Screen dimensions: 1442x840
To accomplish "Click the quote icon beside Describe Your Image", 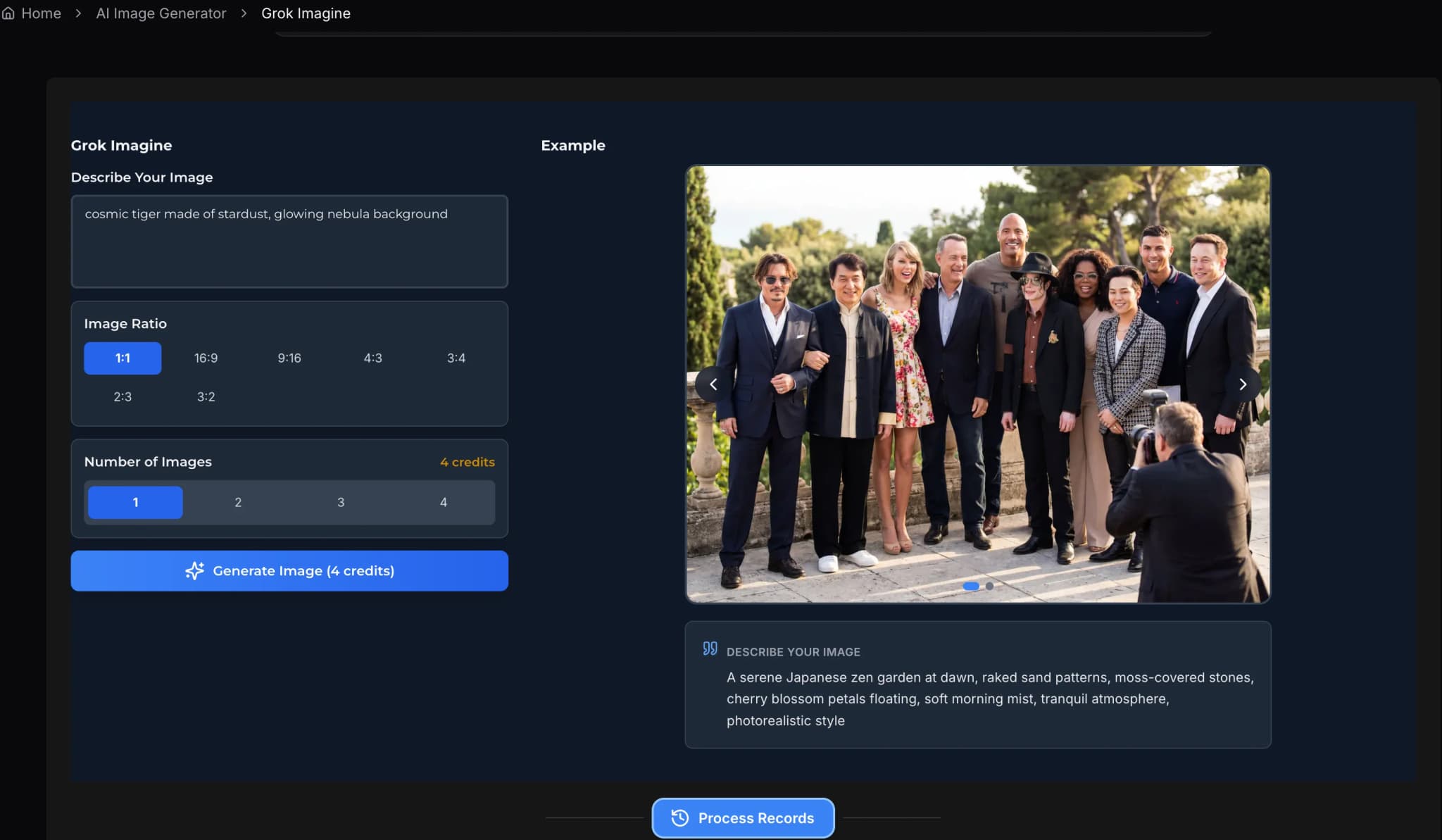I will 710,648.
